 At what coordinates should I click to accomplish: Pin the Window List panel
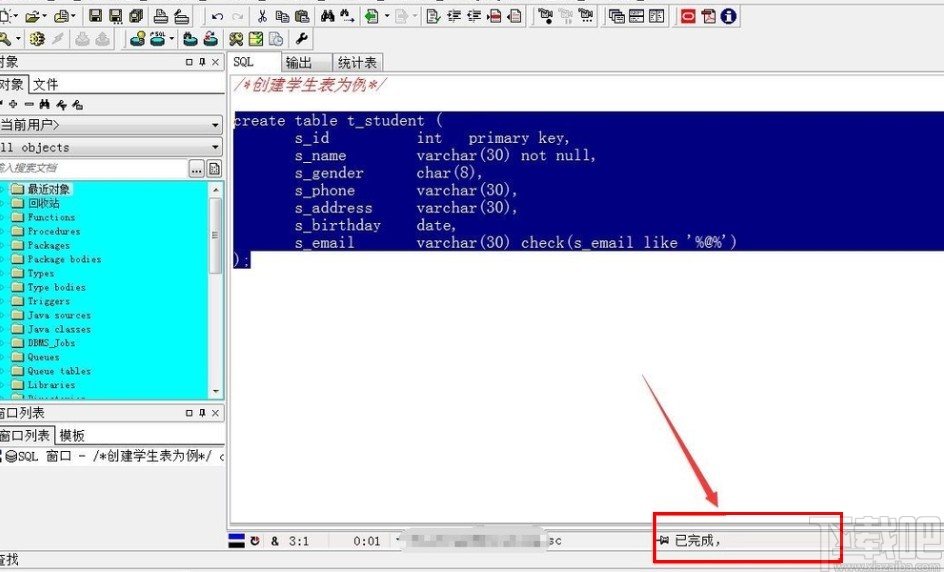click(202, 412)
